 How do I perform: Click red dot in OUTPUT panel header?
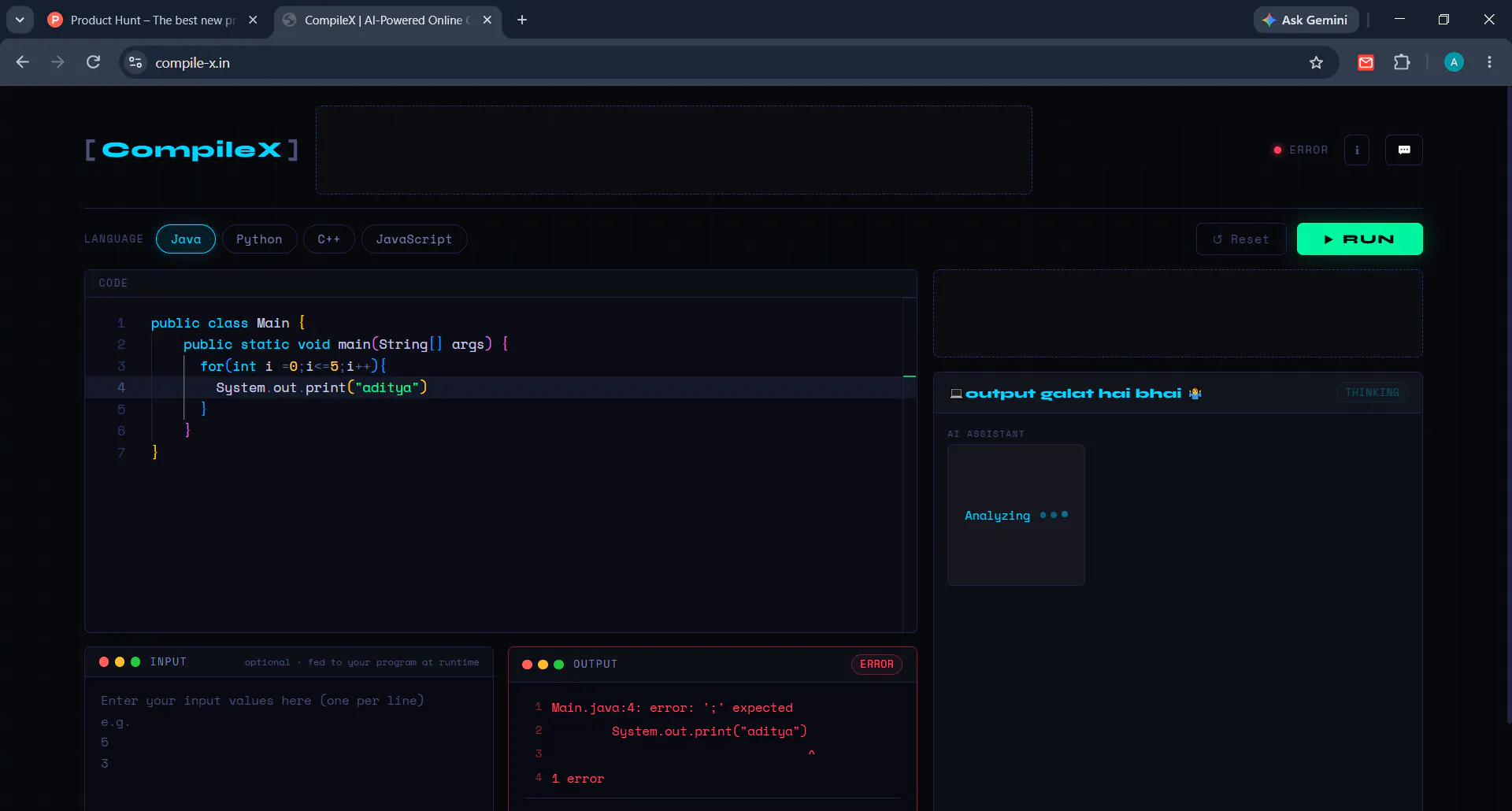527,665
